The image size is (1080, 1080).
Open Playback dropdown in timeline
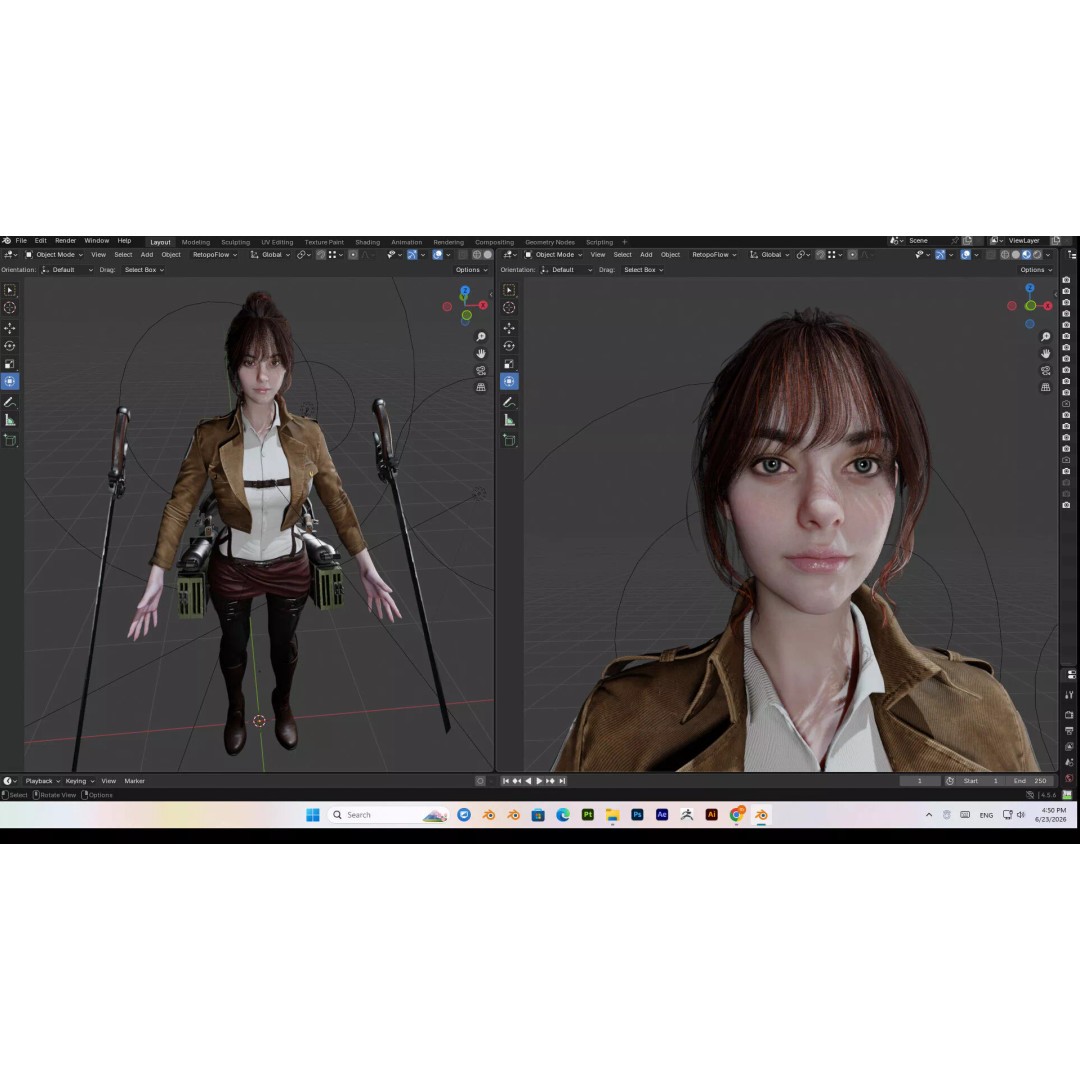coord(43,781)
